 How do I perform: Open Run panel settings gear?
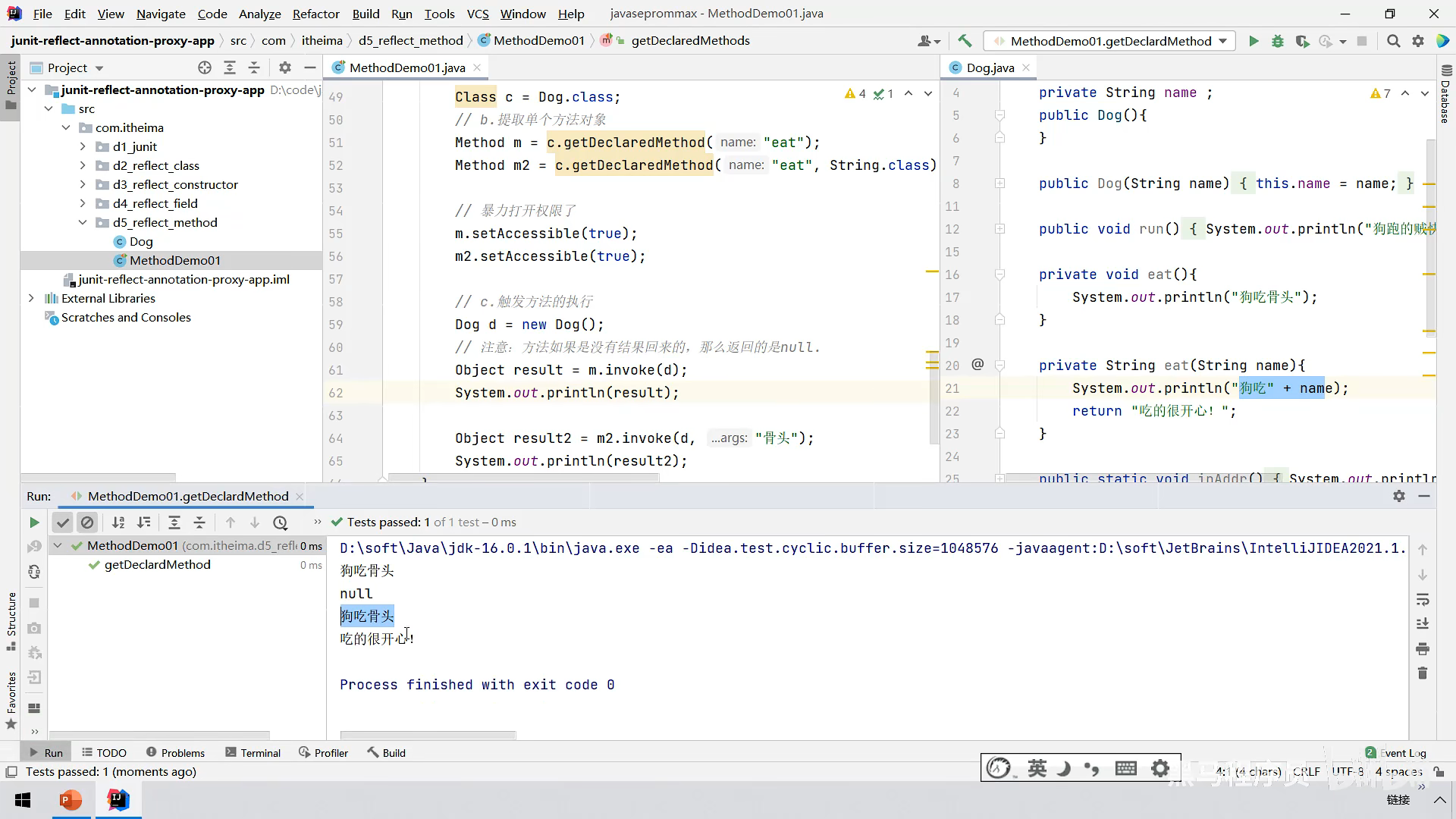click(x=1398, y=496)
